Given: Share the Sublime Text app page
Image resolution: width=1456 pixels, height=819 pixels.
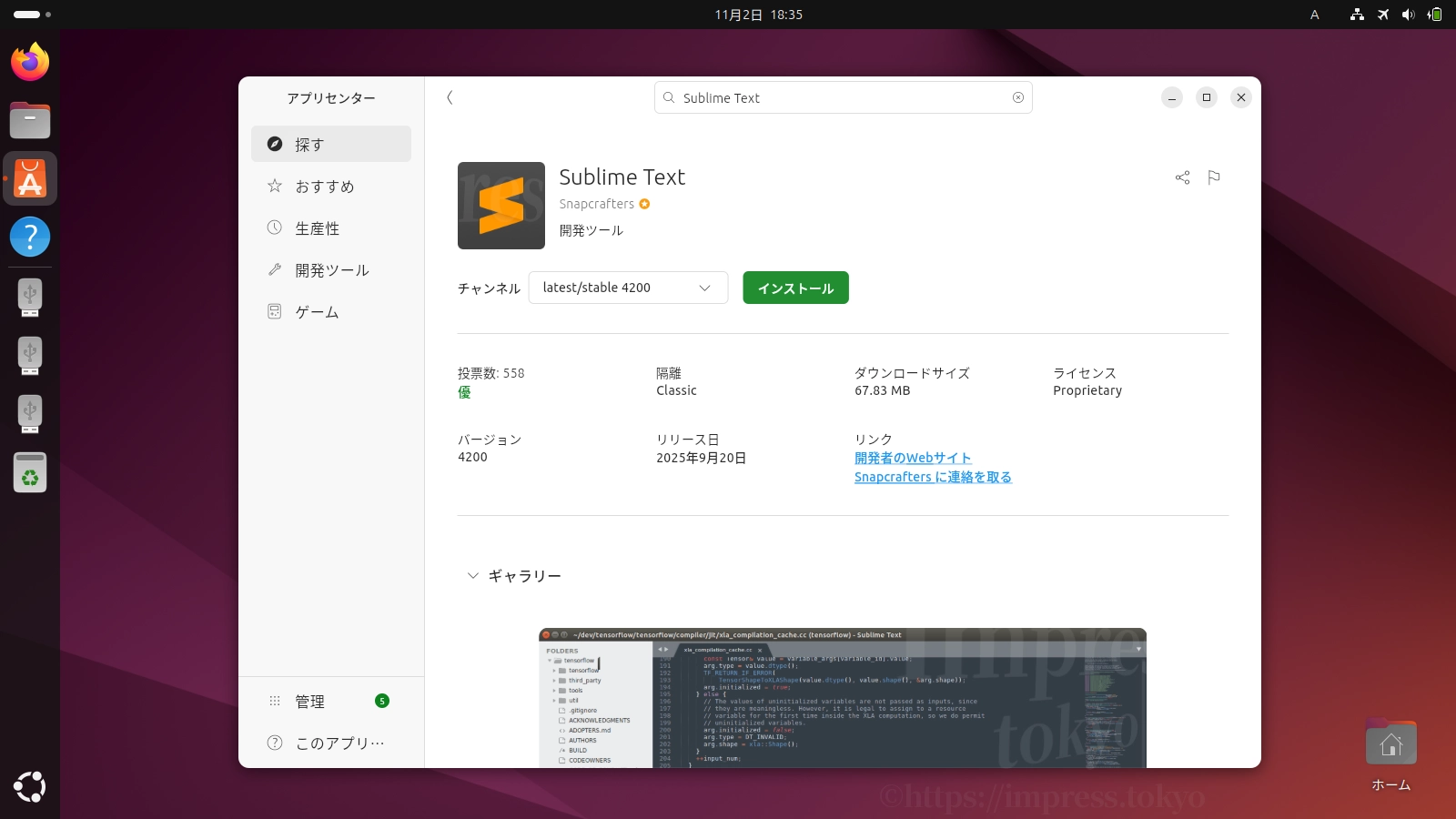Looking at the screenshot, I should [1182, 177].
